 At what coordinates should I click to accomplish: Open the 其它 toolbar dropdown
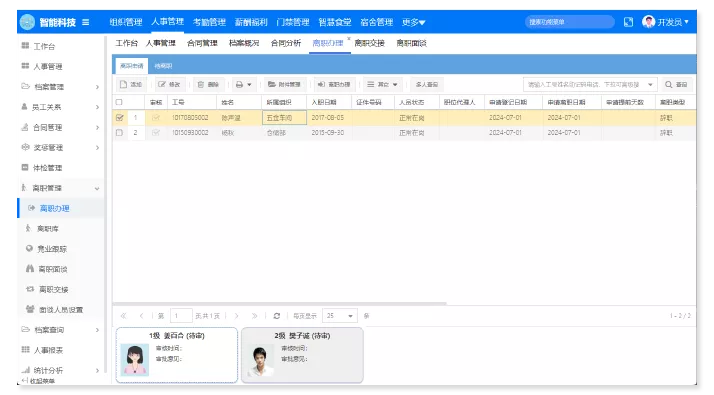[382, 84]
